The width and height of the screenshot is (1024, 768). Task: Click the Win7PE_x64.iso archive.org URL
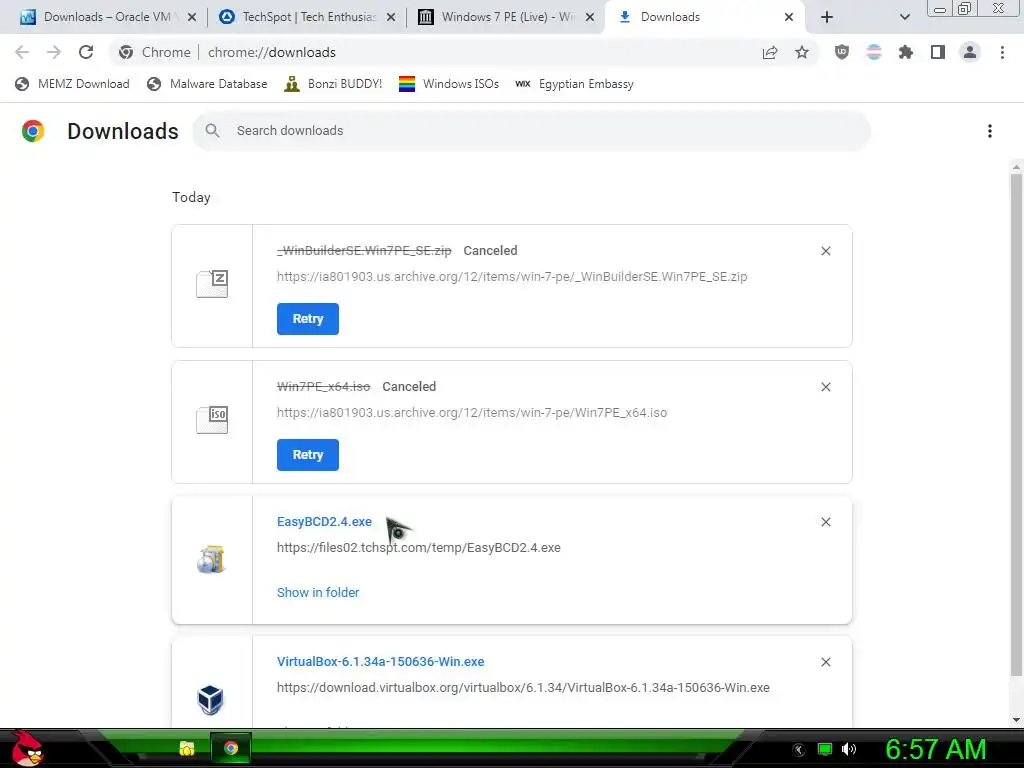pyautogui.click(x=472, y=413)
